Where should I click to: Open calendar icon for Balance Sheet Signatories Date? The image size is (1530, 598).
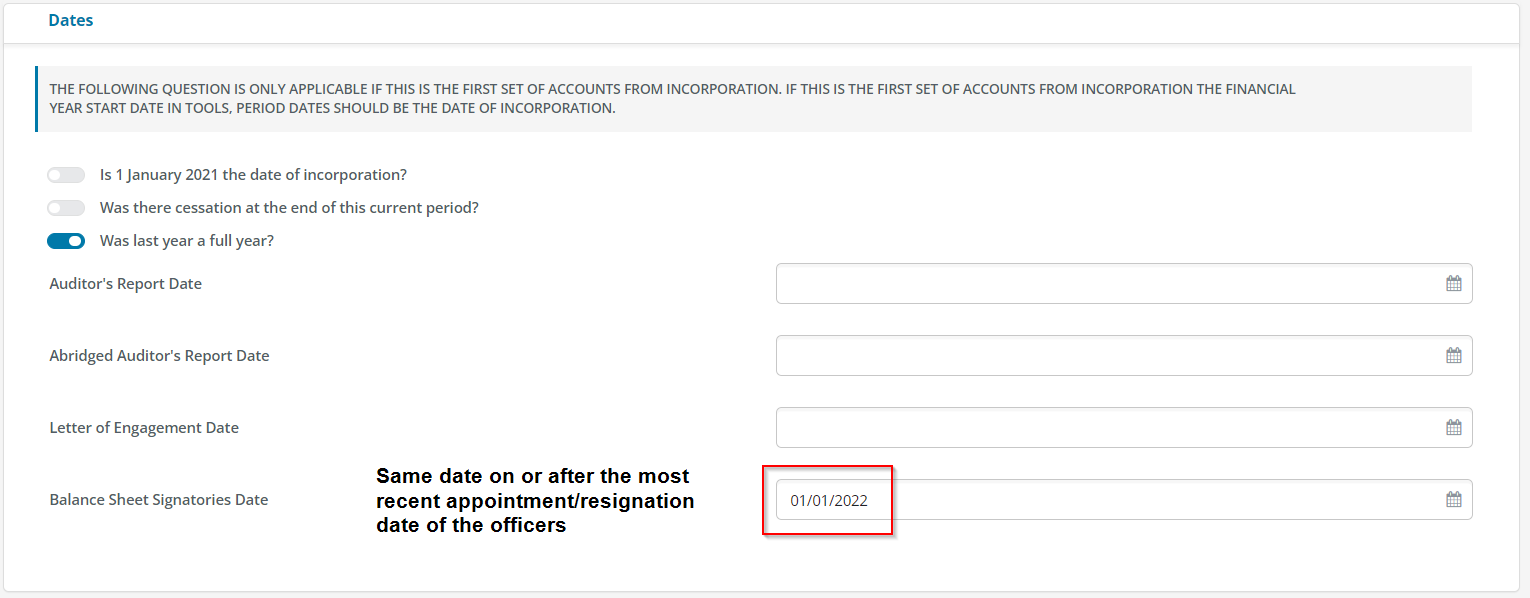pyautogui.click(x=1453, y=500)
